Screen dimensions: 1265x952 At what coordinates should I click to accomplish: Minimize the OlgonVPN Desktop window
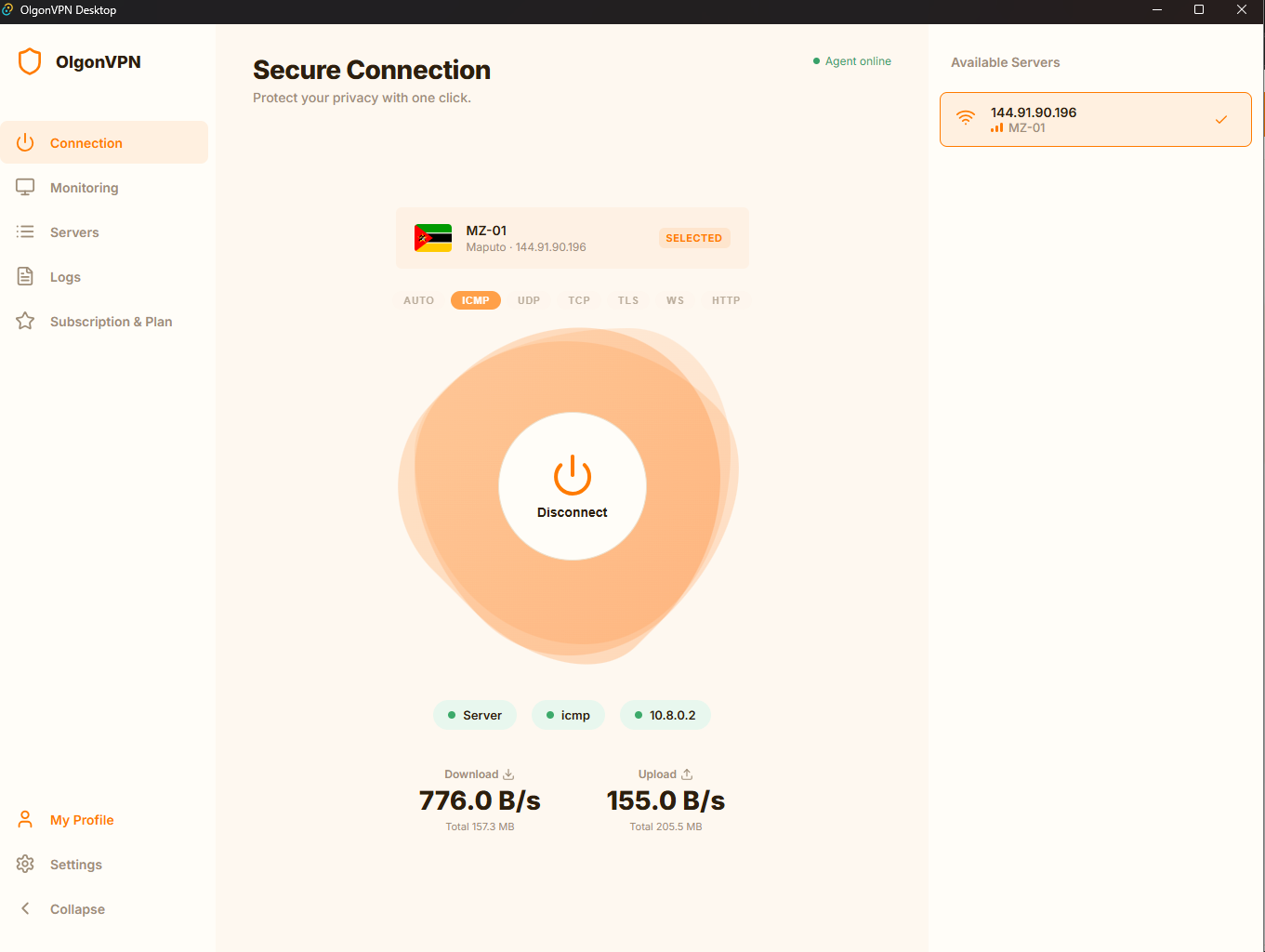coord(1157,10)
